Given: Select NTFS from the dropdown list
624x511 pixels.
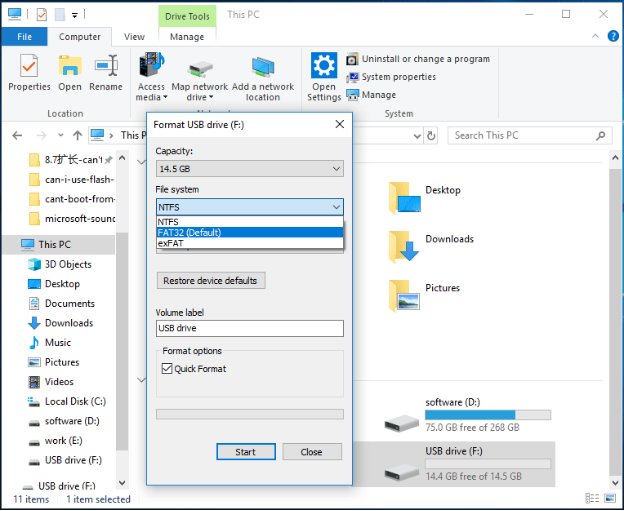Looking at the screenshot, I should tap(250, 222).
